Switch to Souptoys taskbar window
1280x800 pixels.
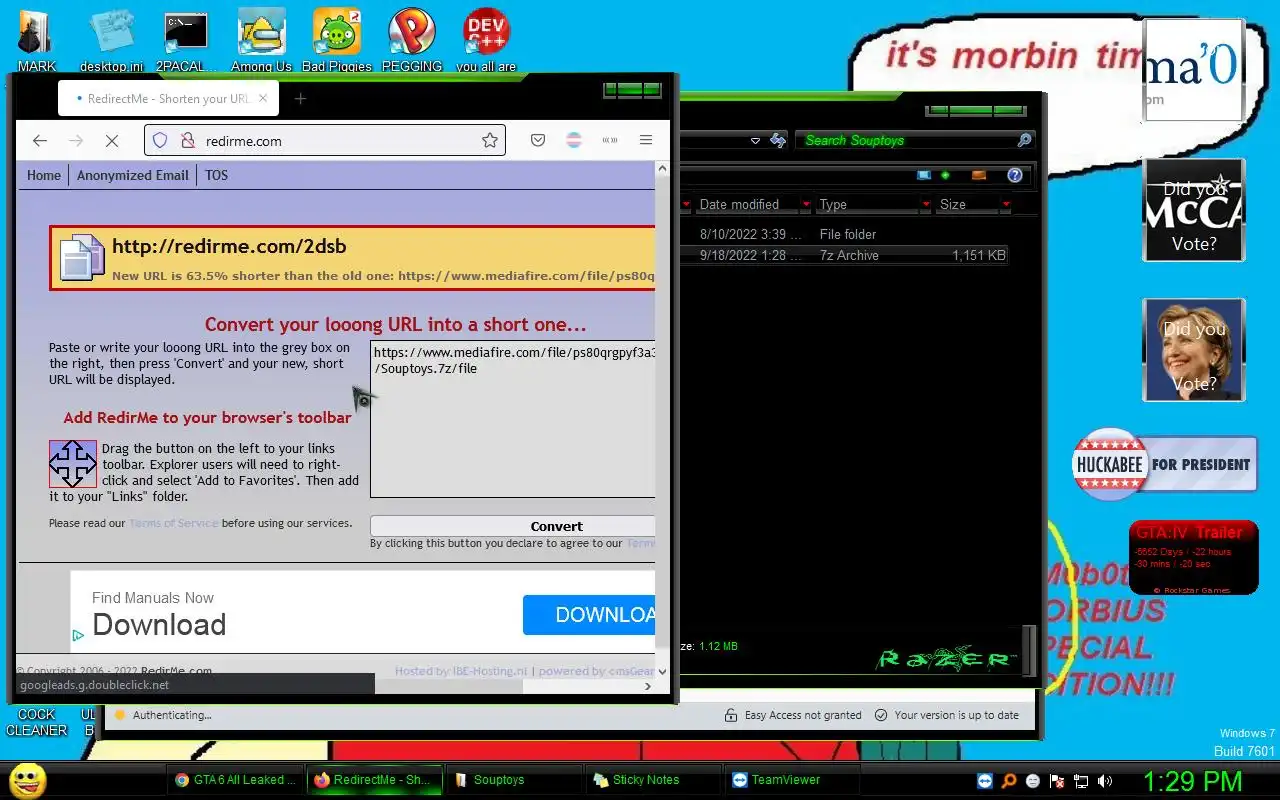[514, 780]
